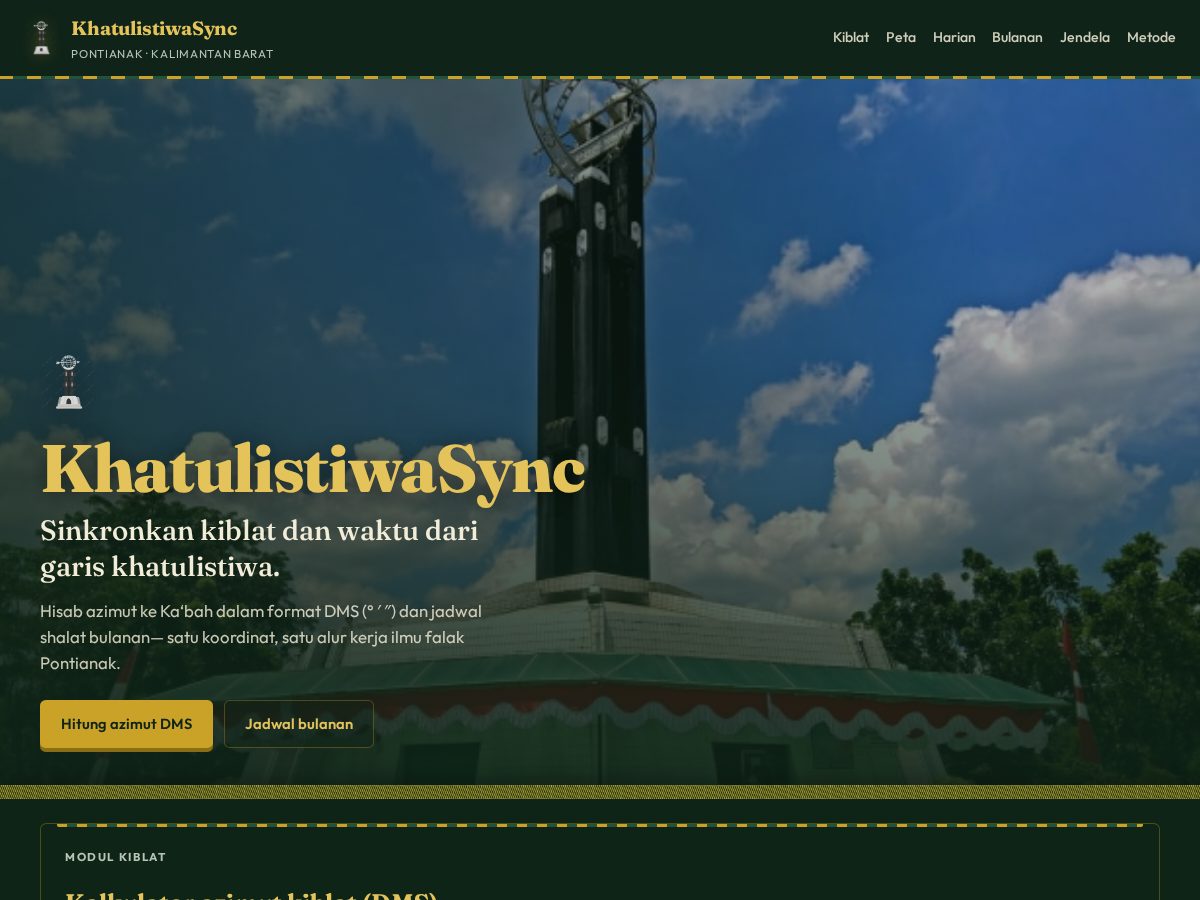Click the large KhatulistiwaSync hero heading
Screen dimensions: 1200x900
312,469
